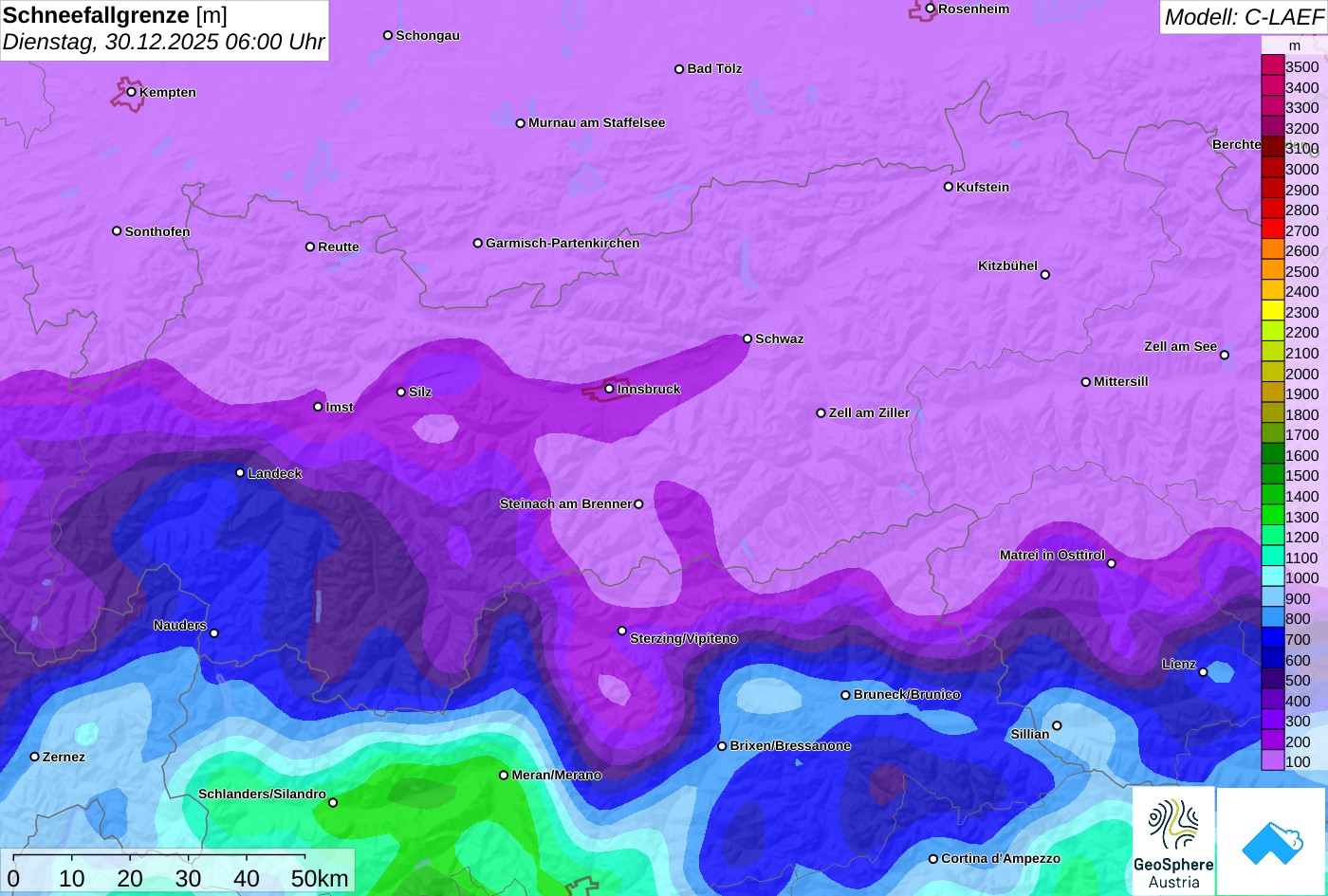The width and height of the screenshot is (1328, 896).
Task: Click the Sonthofen location dot
Action: pos(117,231)
